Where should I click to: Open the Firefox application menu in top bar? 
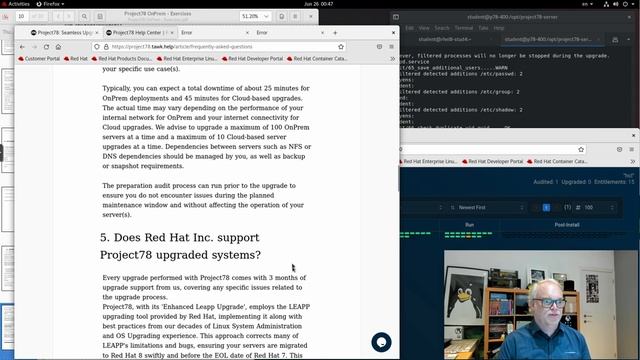click(51, 4)
